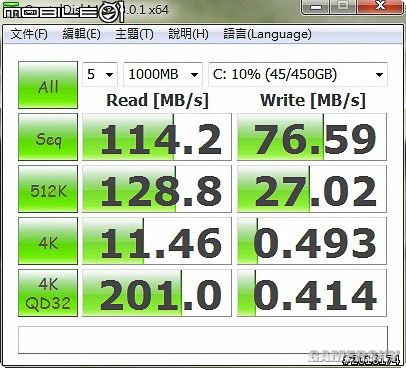Click the empty status text box at bottom
The width and height of the screenshot is (406, 368).
[x=203, y=340]
